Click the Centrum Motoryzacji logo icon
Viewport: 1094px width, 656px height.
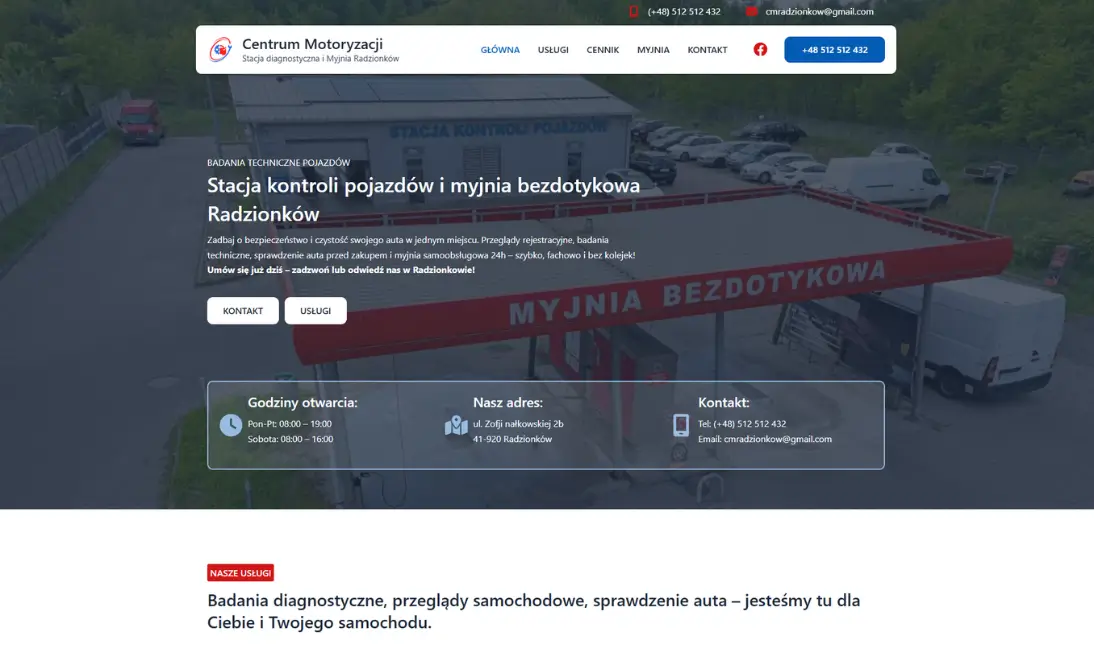pyautogui.click(x=220, y=50)
